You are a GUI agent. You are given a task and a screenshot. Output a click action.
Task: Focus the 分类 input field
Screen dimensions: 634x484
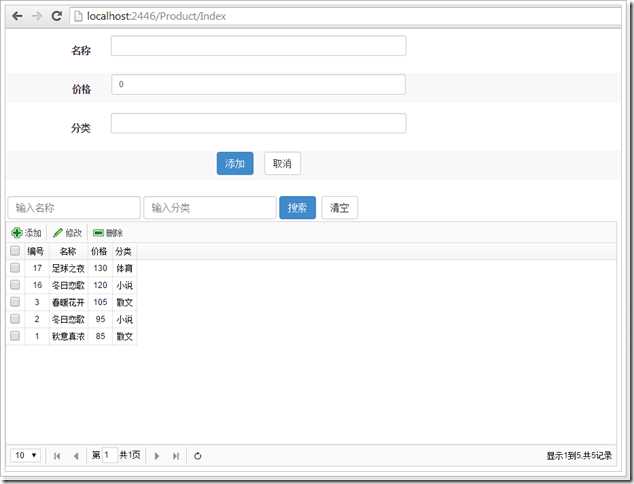click(258, 123)
